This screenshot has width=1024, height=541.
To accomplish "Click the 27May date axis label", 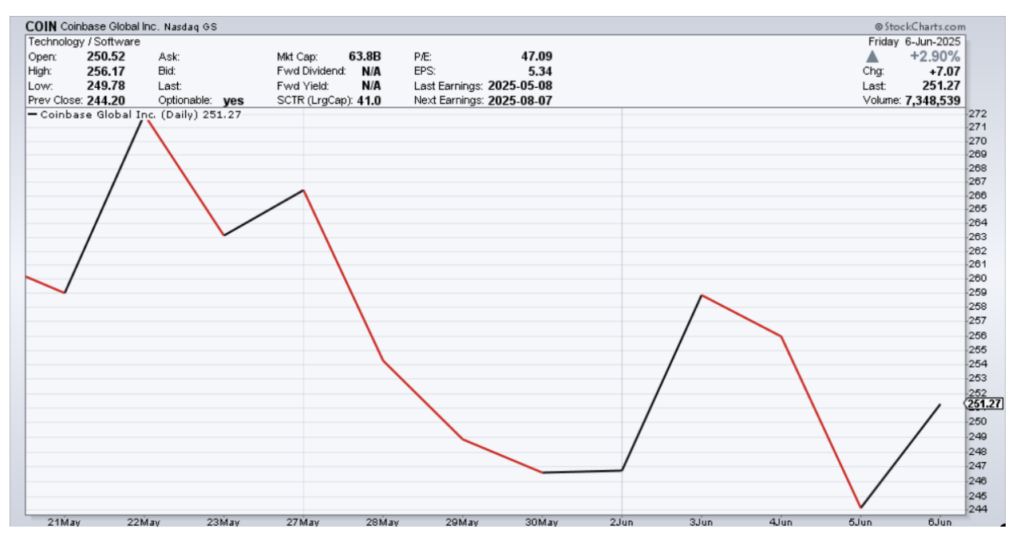I will 303,522.
